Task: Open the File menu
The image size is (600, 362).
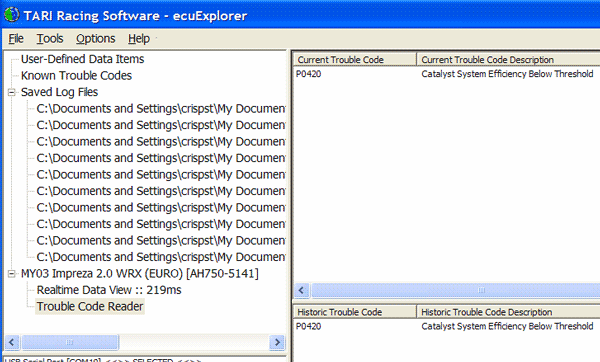Action: pyautogui.click(x=16, y=39)
